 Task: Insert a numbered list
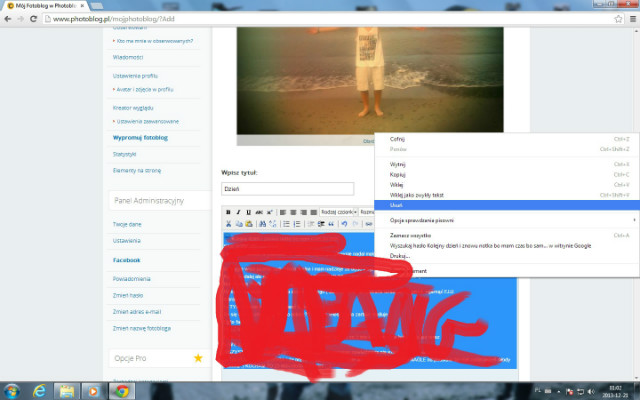297,224
